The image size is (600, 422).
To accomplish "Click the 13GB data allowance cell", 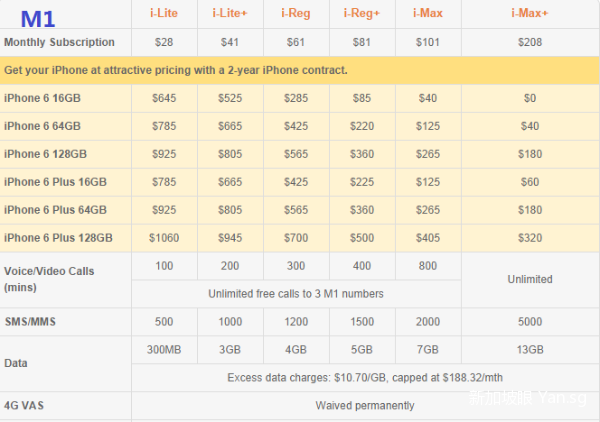I will (529, 350).
